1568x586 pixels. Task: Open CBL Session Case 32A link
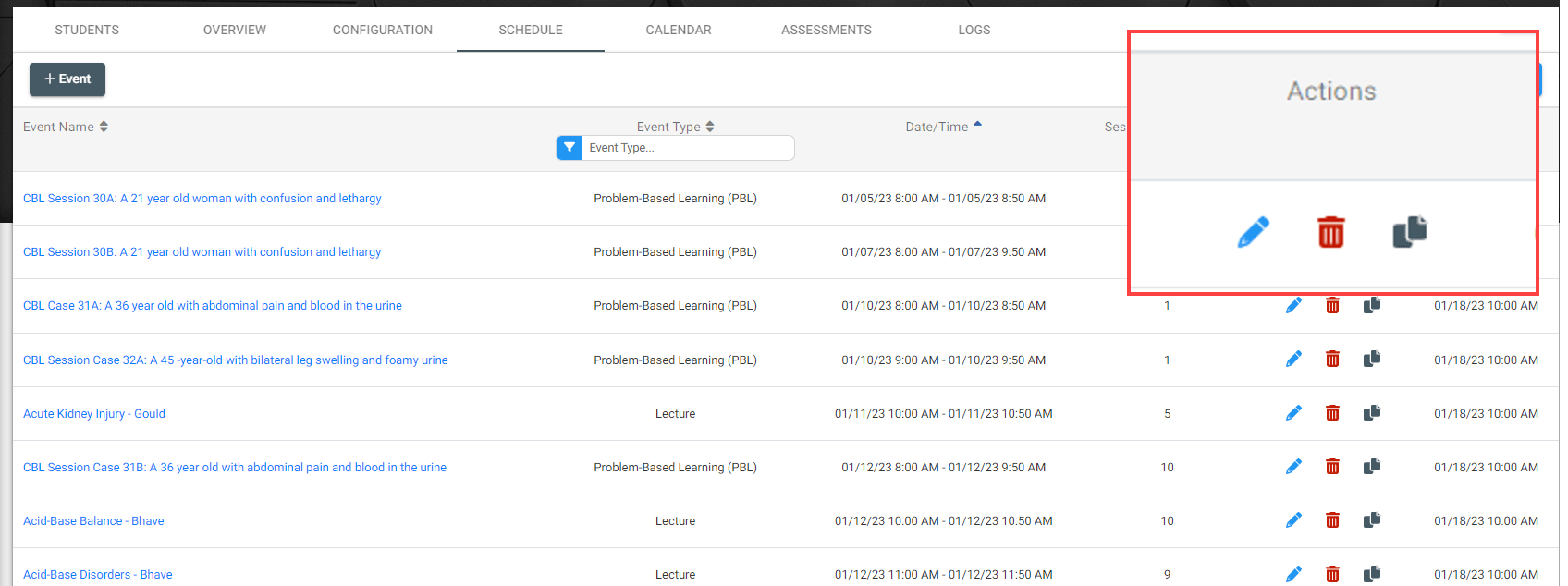coord(236,360)
